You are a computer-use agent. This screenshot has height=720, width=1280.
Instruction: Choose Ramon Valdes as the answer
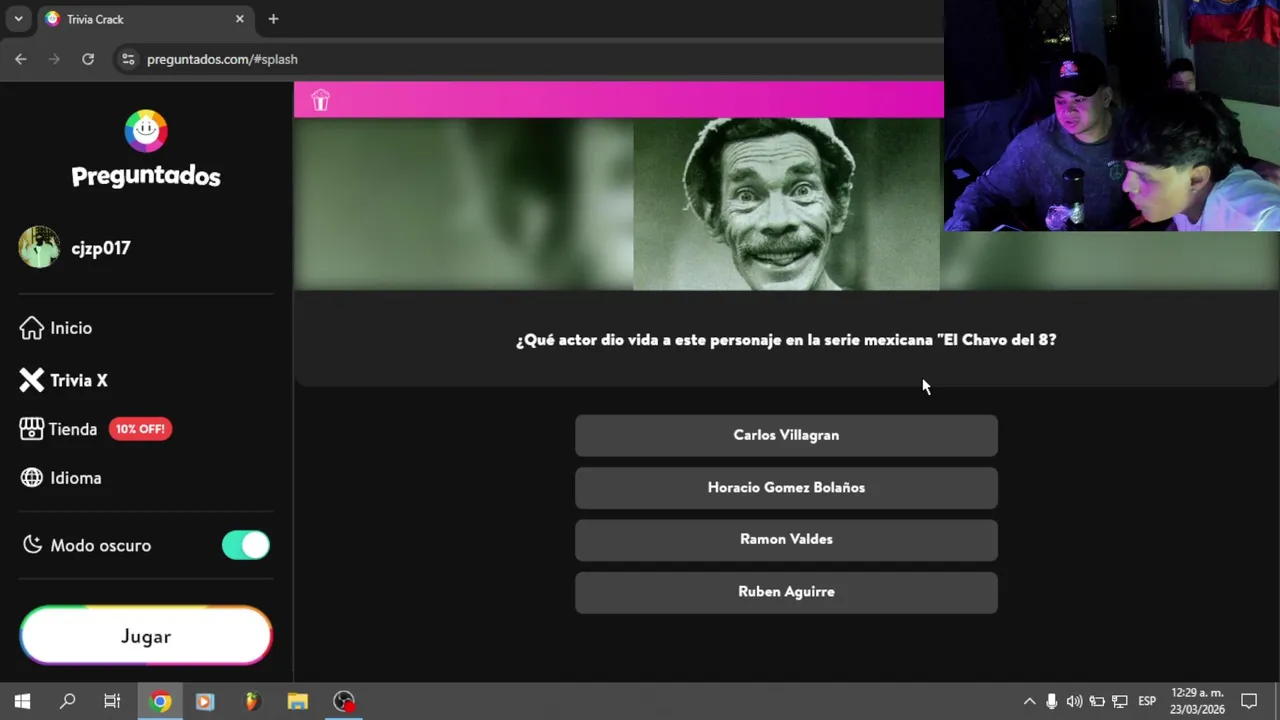786,539
